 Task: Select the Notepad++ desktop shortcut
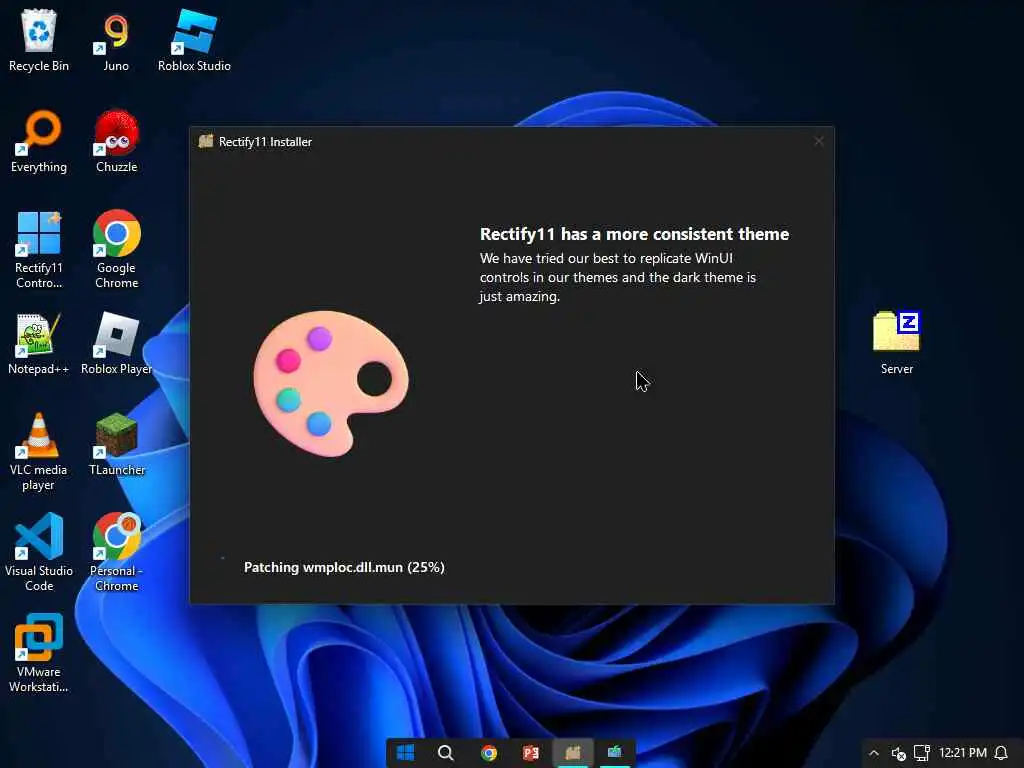[x=39, y=344]
